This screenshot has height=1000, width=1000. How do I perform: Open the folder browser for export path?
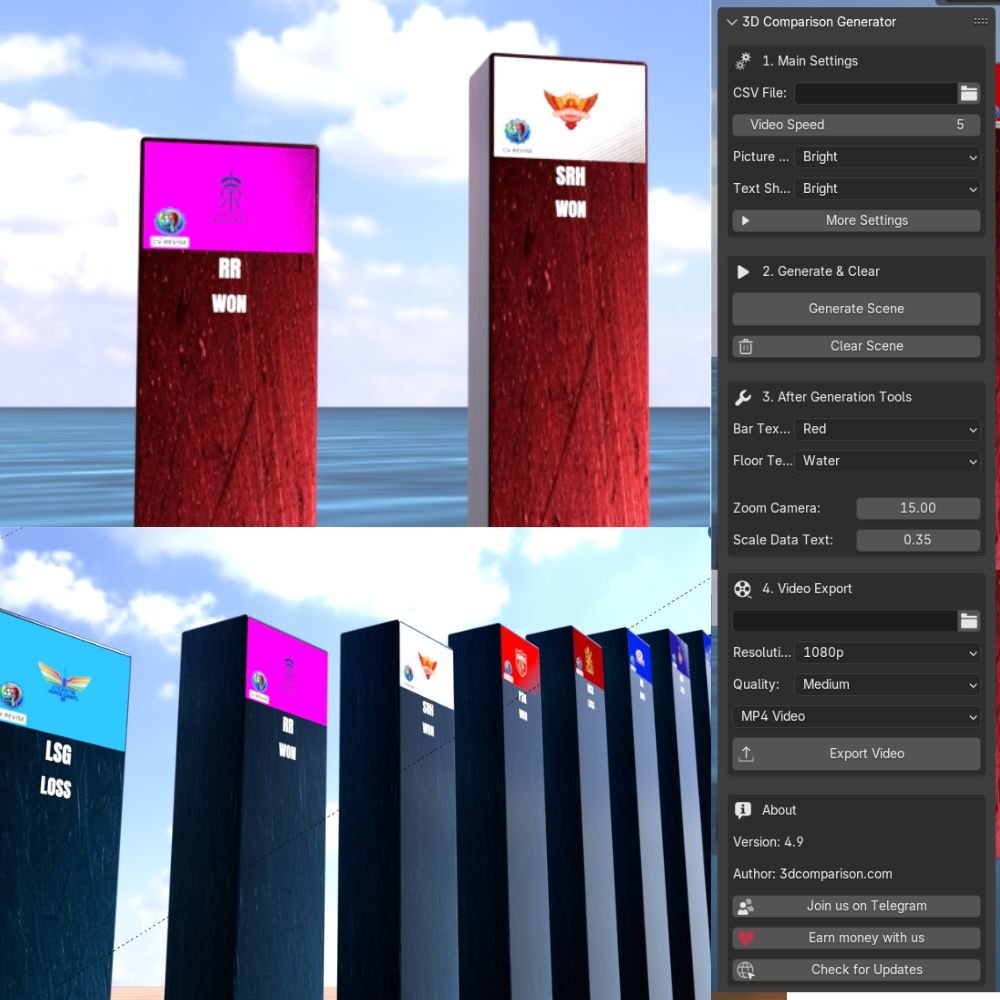pos(968,620)
